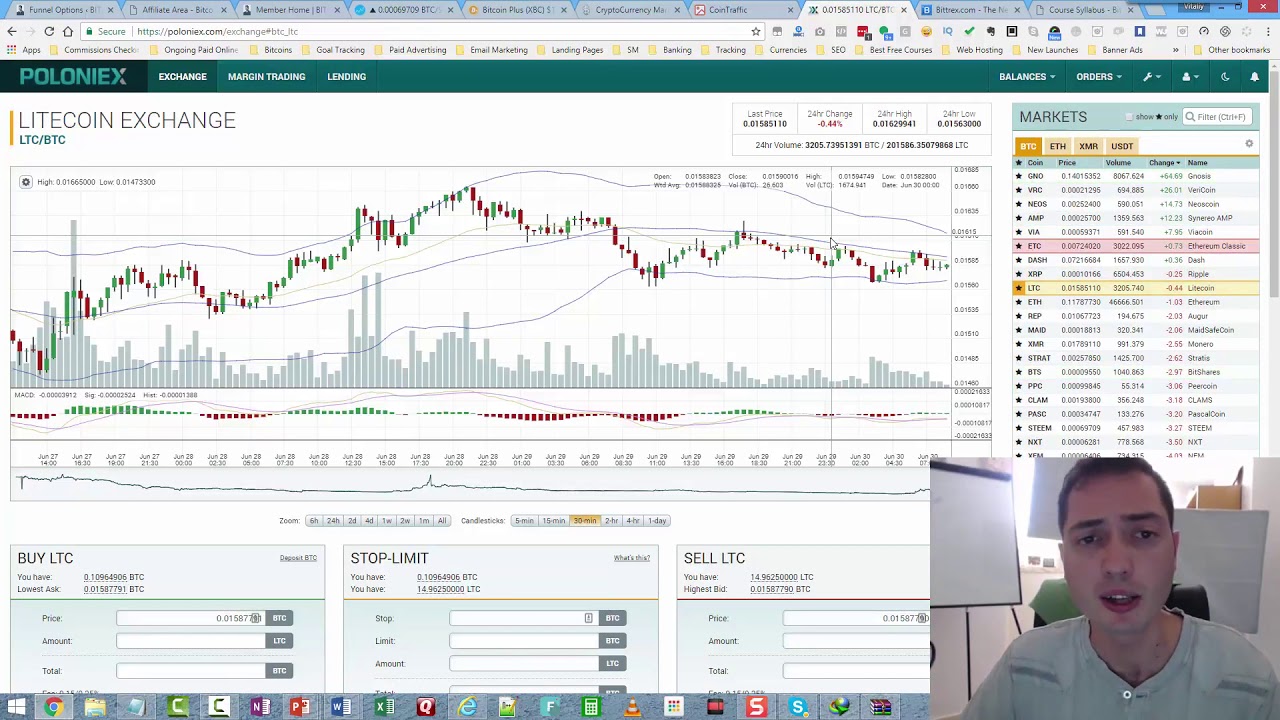This screenshot has height=720, width=1280.
Task: Click the Deposit BTC link
Action: click(x=298, y=558)
